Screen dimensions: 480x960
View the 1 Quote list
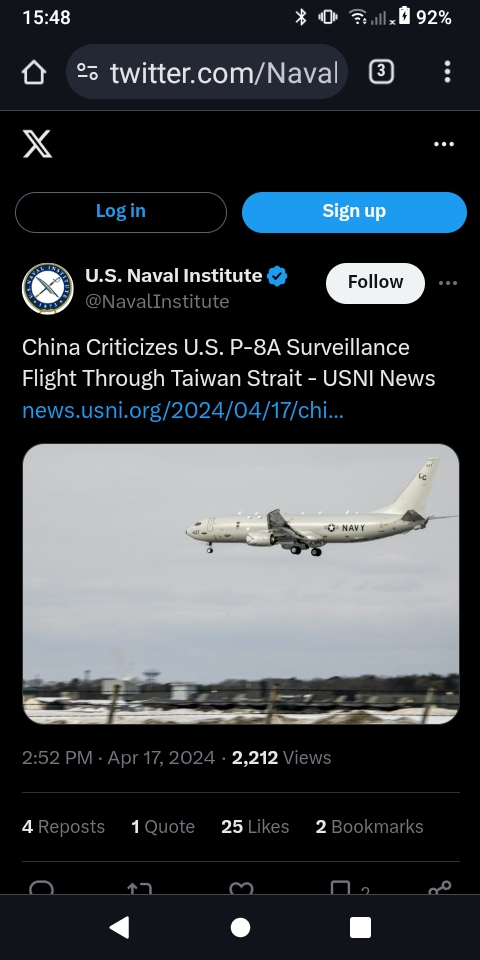point(163,827)
